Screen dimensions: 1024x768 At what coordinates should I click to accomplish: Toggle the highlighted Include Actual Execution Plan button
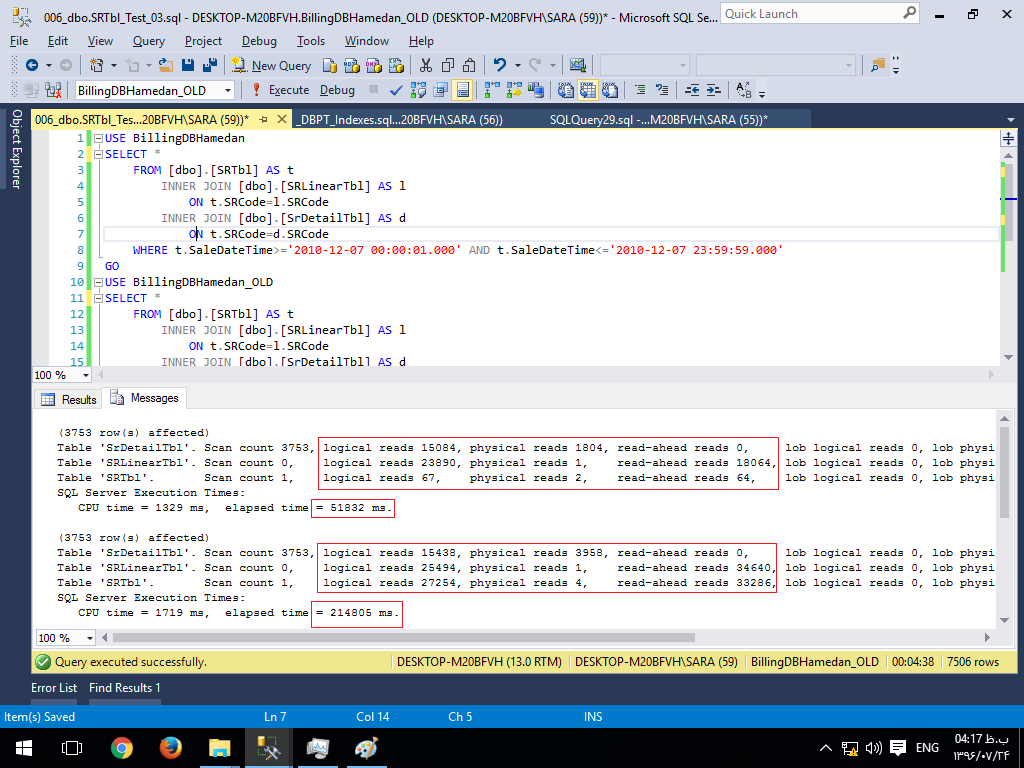tap(462, 90)
